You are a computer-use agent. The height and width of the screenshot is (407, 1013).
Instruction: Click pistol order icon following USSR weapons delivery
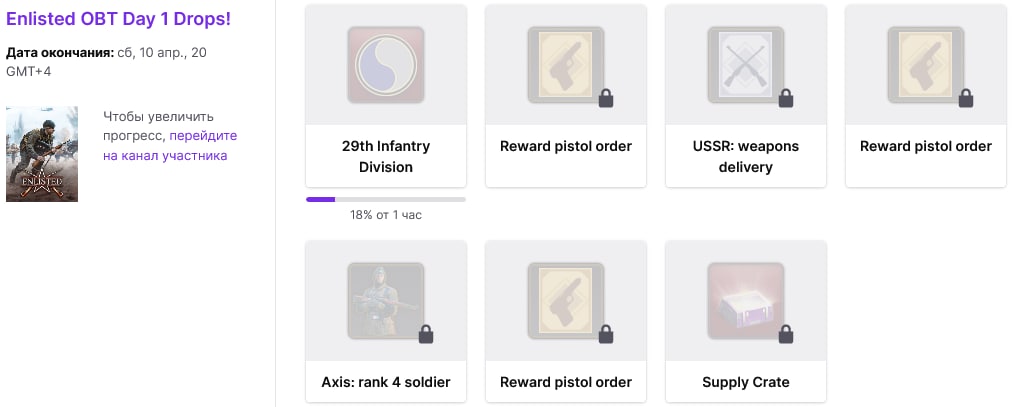pos(926,65)
